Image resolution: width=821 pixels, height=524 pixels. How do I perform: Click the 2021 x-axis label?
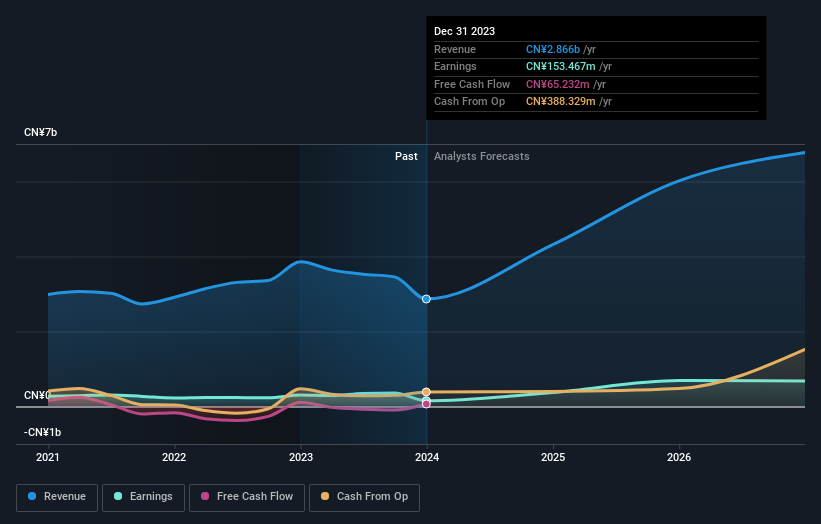pyautogui.click(x=48, y=458)
